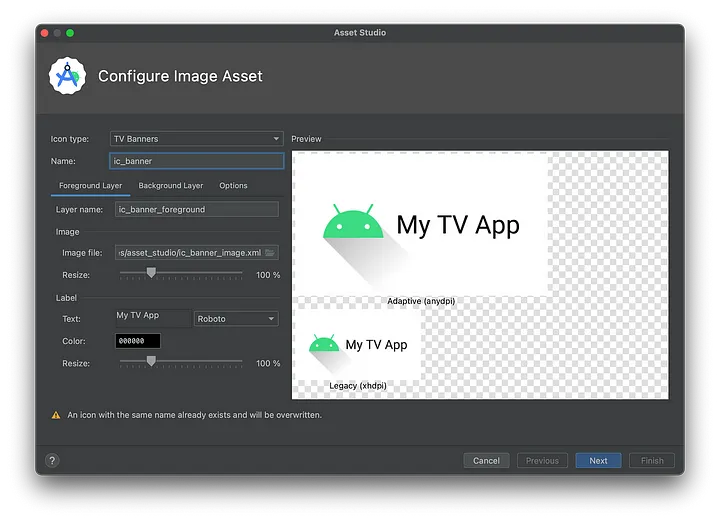Screen dimensions: 720x522
Task: Click the folder browse icon for Image file
Action: click(270, 253)
